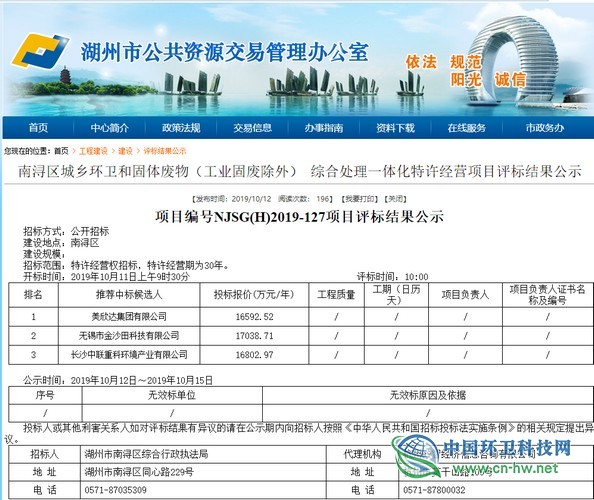
Task: Select the page title 南浔区城乡环卫 heading text
Action: (300, 172)
